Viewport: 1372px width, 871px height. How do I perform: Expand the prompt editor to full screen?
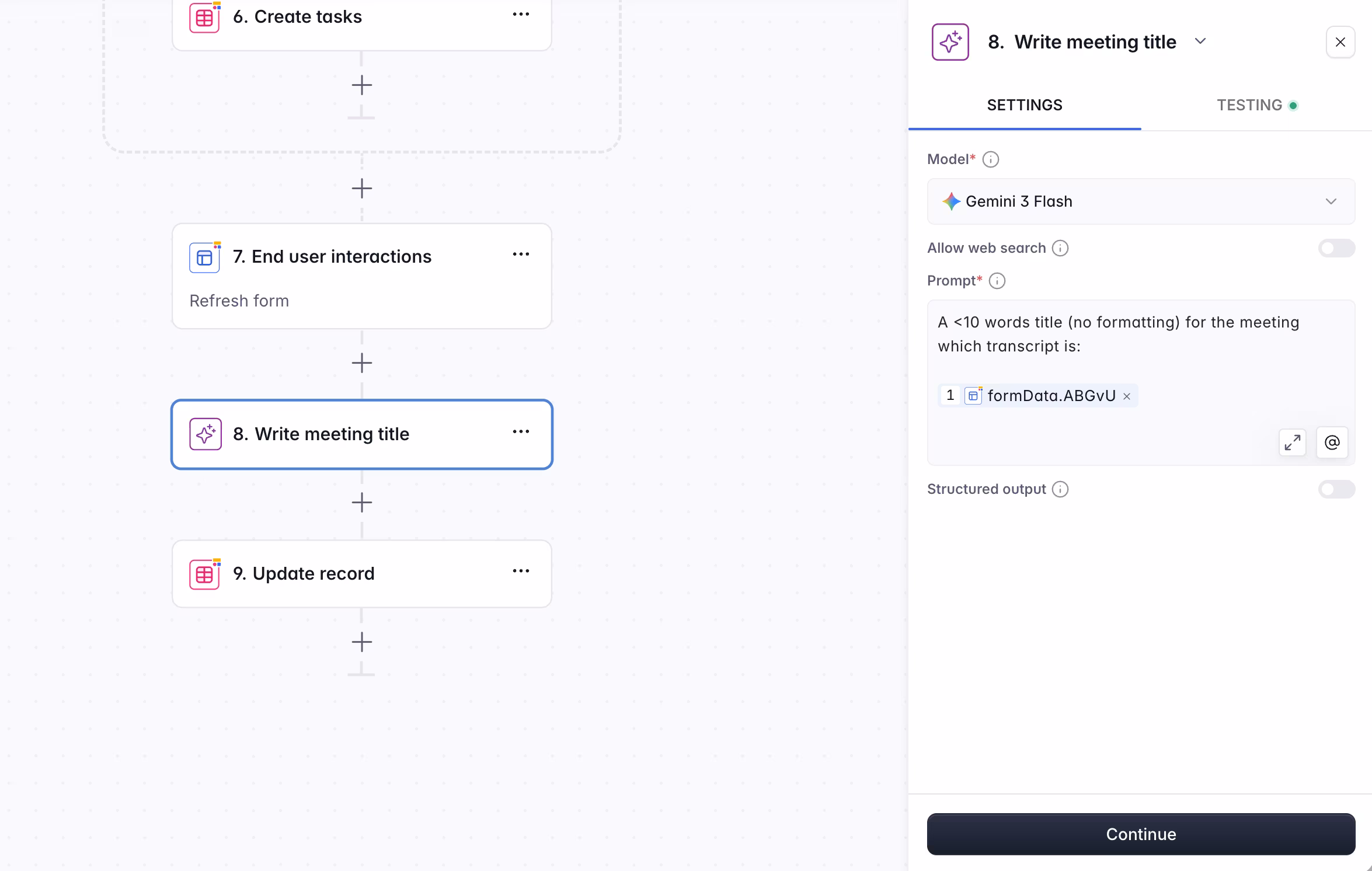point(1292,443)
